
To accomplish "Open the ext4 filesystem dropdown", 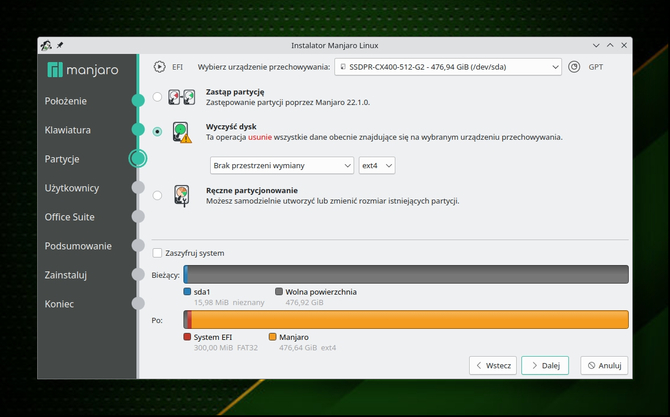I will [x=377, y=165].
